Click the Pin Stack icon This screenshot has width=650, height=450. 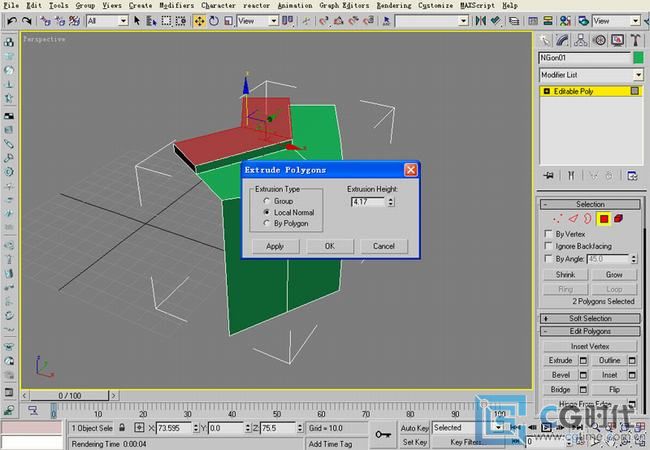(548, 176)
